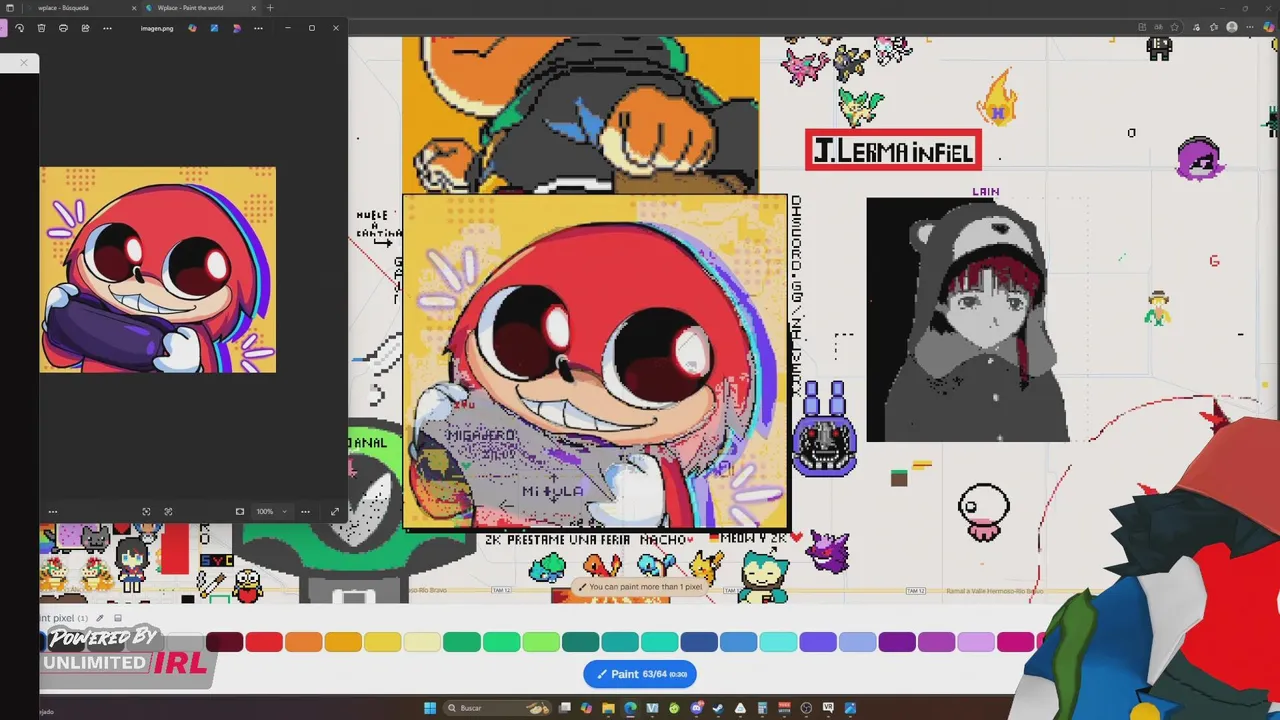Select the orange color swatch
Viewport: 1280px width, 720px height.
[x=303, y=642]
